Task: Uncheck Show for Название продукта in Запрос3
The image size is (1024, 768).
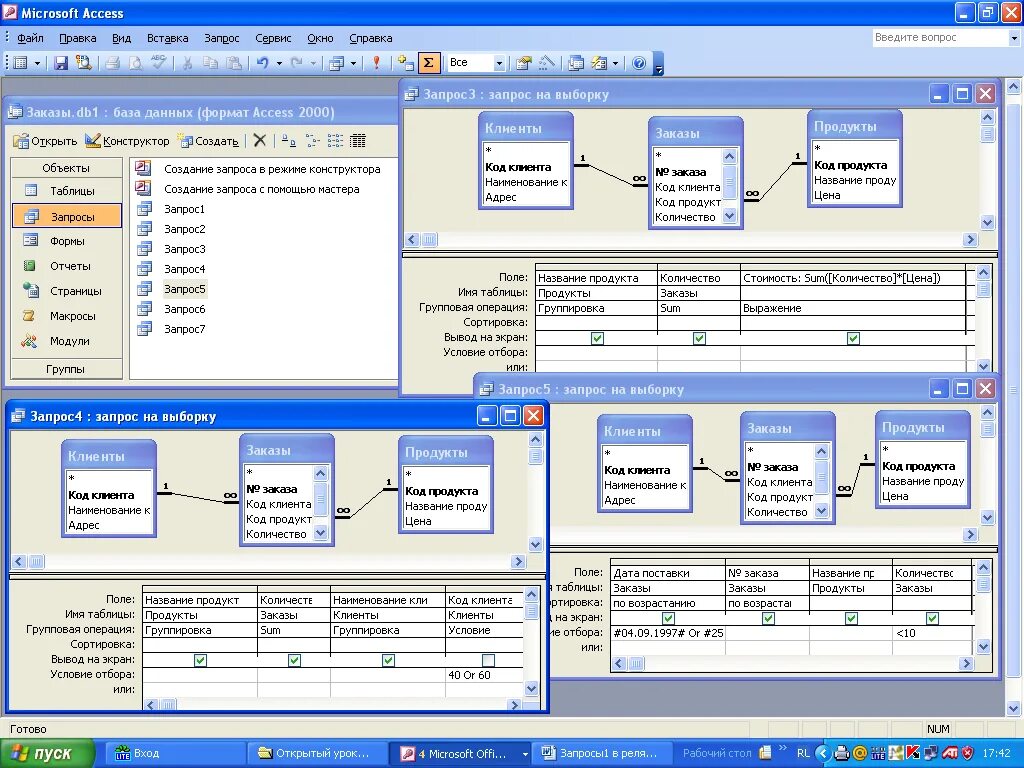Action: click(597, 338)
